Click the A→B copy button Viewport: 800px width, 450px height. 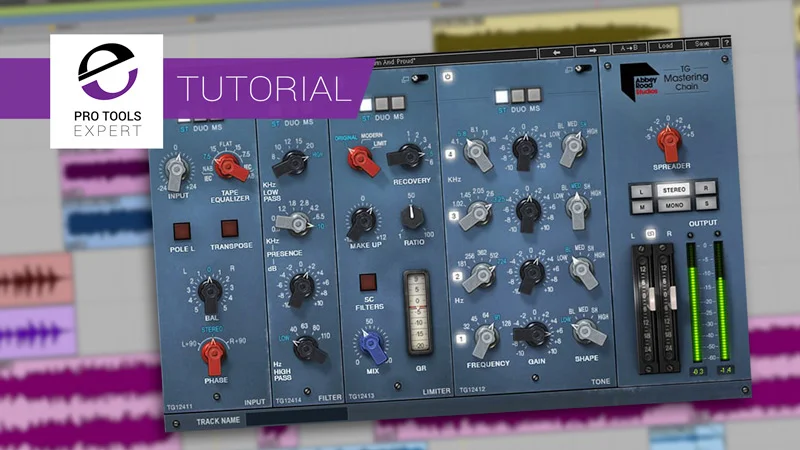point(629,48)
